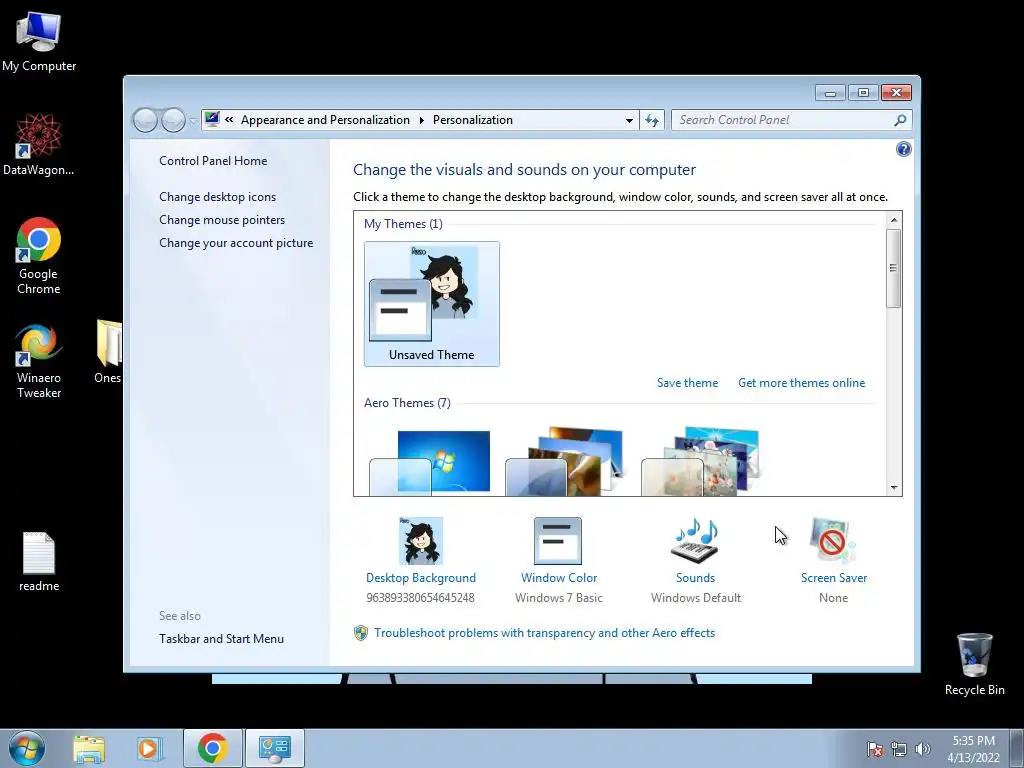
Task: Click the Screen Saver text label
Action: [834, 577]
